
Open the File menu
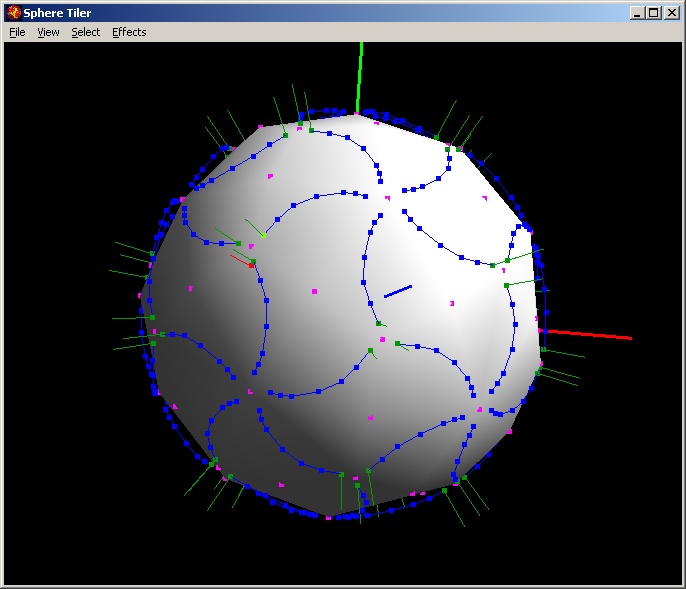[x=17, y=32]
